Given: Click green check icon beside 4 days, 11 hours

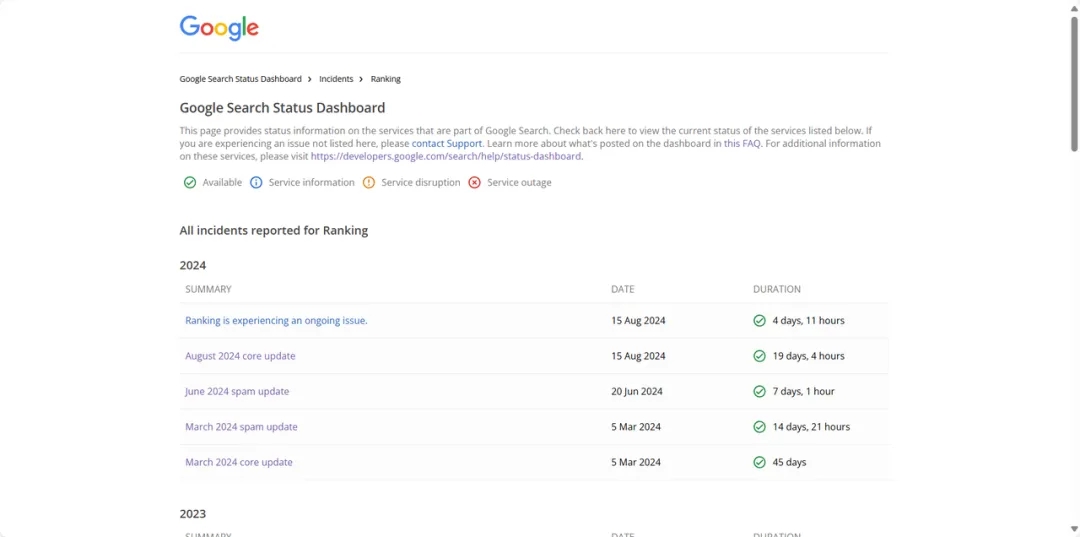Looking at the screenshot, I should (760, 321).
